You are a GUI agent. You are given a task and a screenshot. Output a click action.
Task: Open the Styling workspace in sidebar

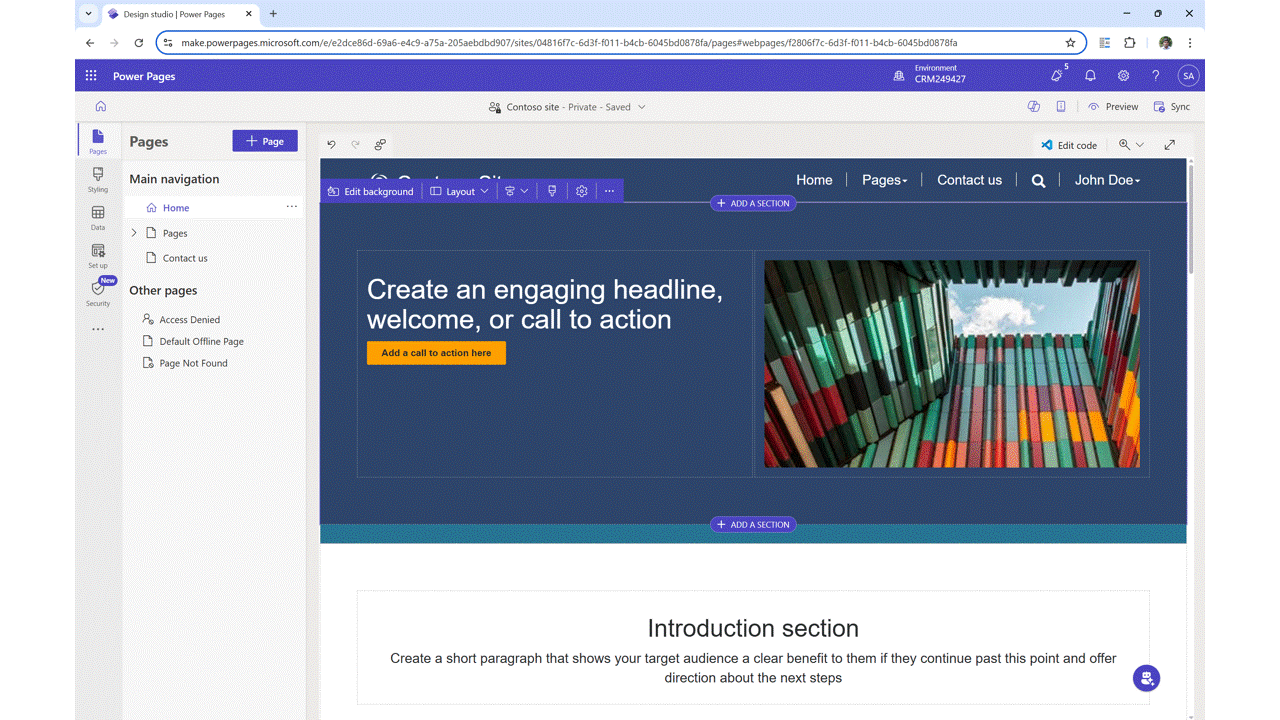(97, 179)
